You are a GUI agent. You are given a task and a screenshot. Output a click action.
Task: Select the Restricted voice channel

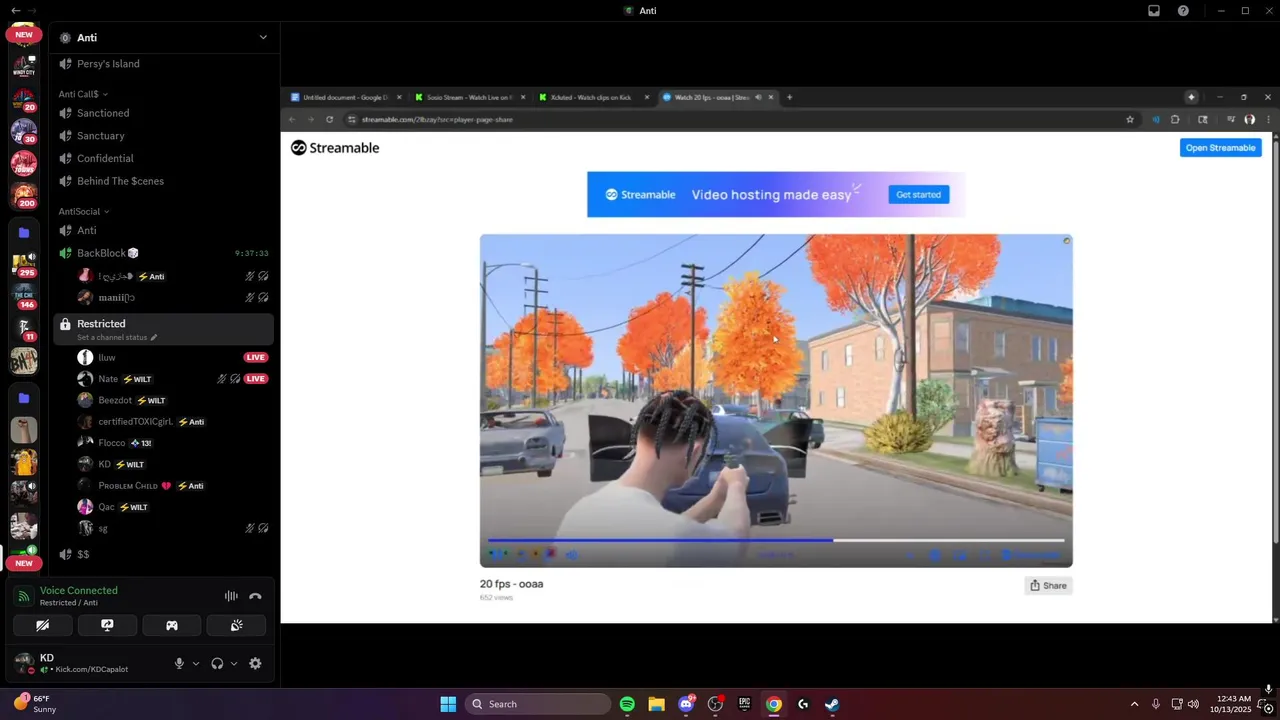coord(164,329)
